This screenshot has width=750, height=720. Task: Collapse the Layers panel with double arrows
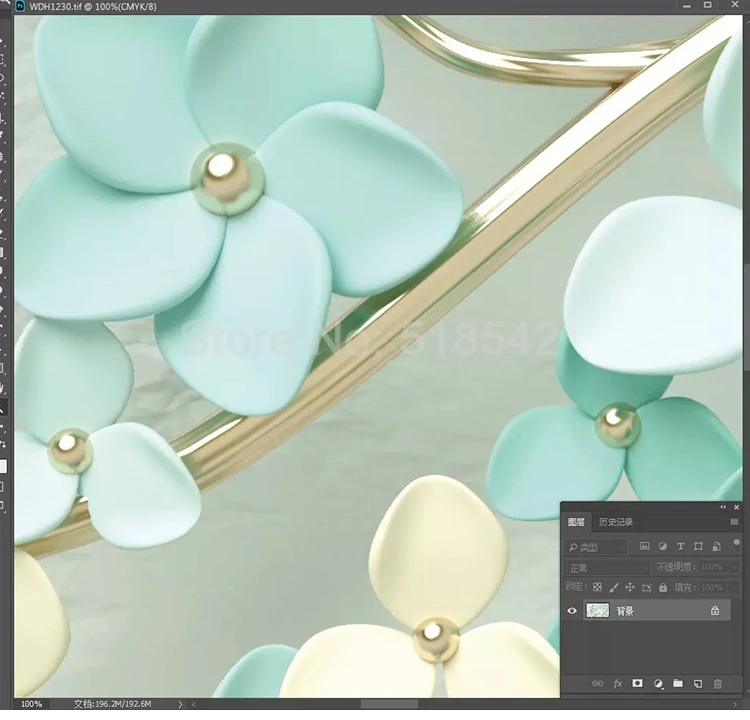[x=723, y=507]
